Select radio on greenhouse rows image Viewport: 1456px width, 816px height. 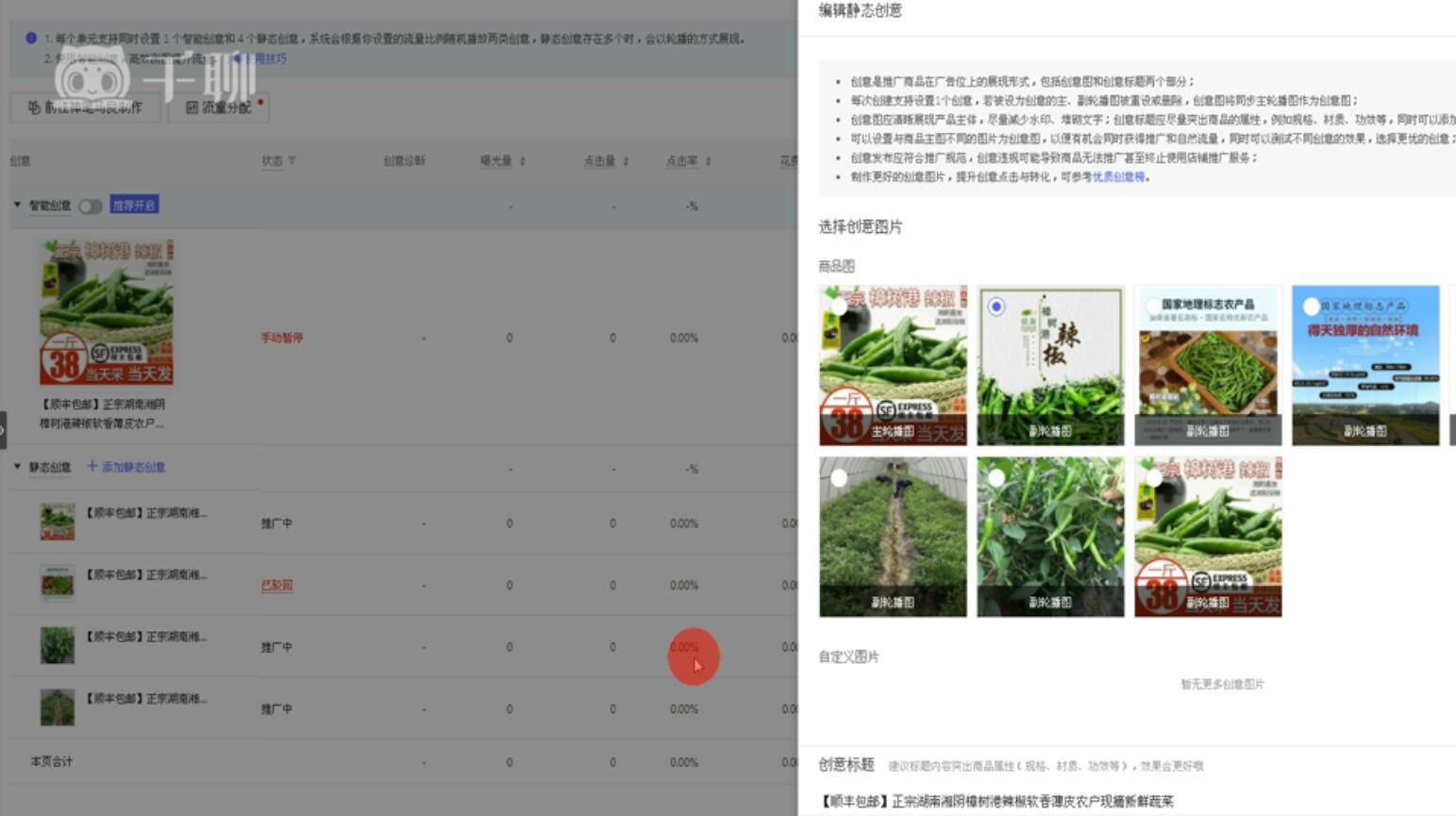click(839, 478)
